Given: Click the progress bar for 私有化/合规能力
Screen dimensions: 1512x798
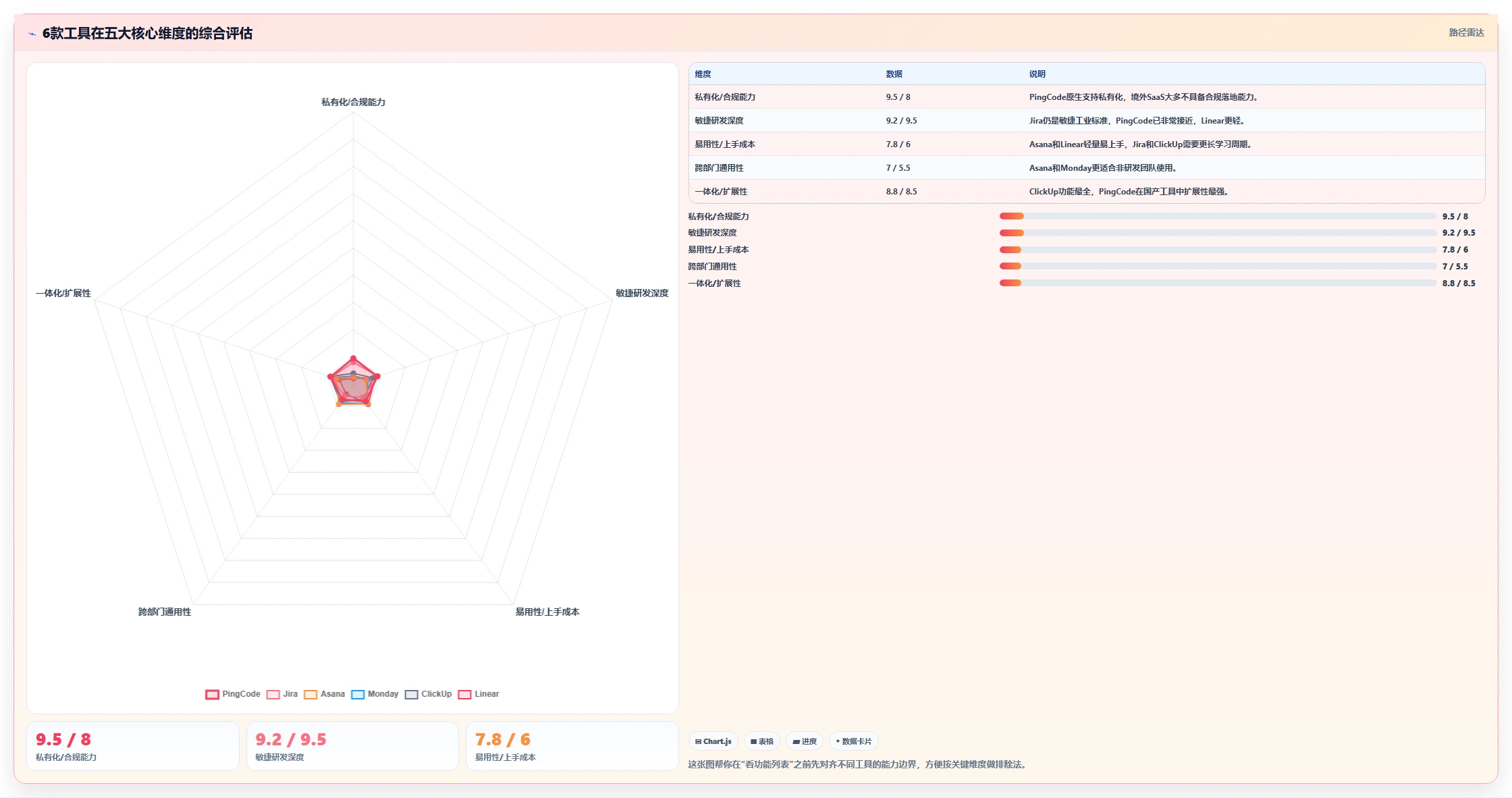Looking at the screenshot, I should pos(1218,216).
